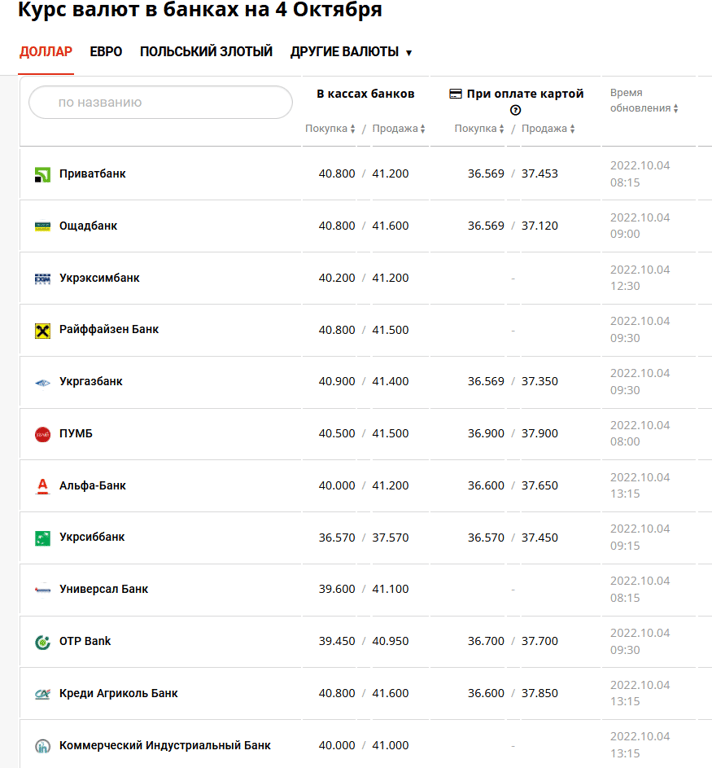The width and height of the screenshot is (712, 768).
Task: Click the Raiffeisen Bank logo icon
Action: coord(43,330)
